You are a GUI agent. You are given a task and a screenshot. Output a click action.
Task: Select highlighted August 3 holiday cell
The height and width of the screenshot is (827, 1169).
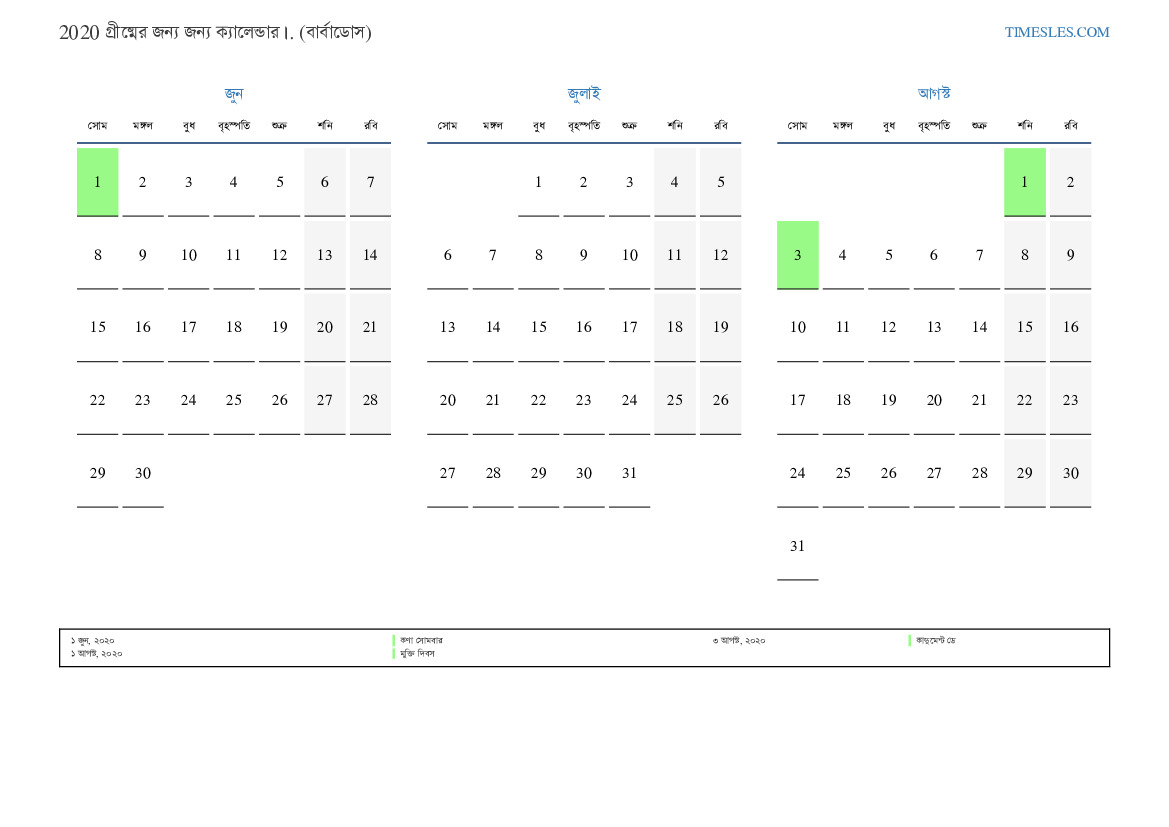(797, 255)
